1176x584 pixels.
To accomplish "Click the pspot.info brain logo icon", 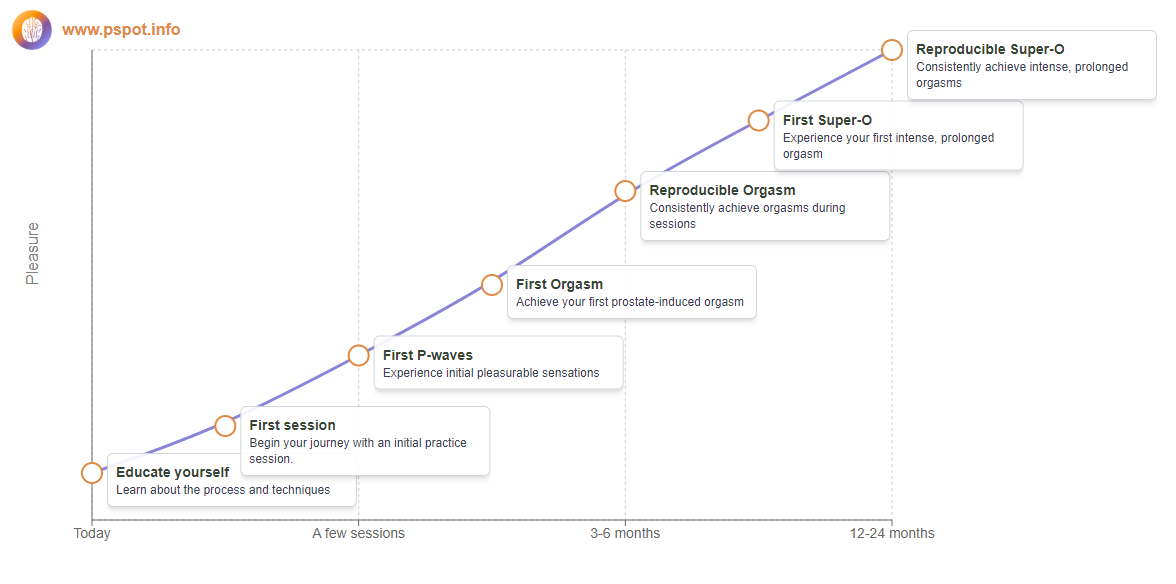I will pos(32,30).
